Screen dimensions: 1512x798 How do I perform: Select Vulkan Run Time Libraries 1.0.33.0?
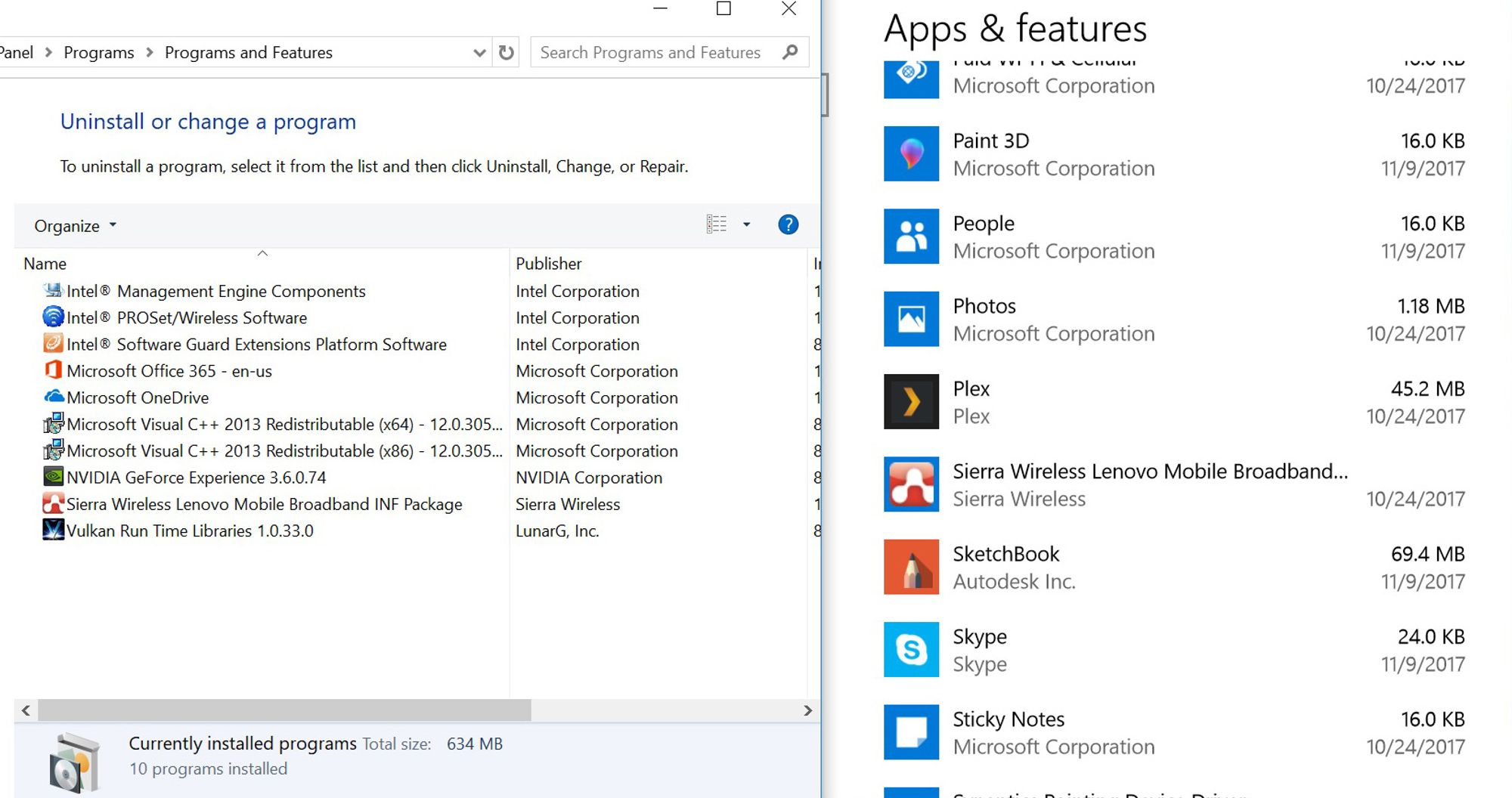tap(190, 530)
